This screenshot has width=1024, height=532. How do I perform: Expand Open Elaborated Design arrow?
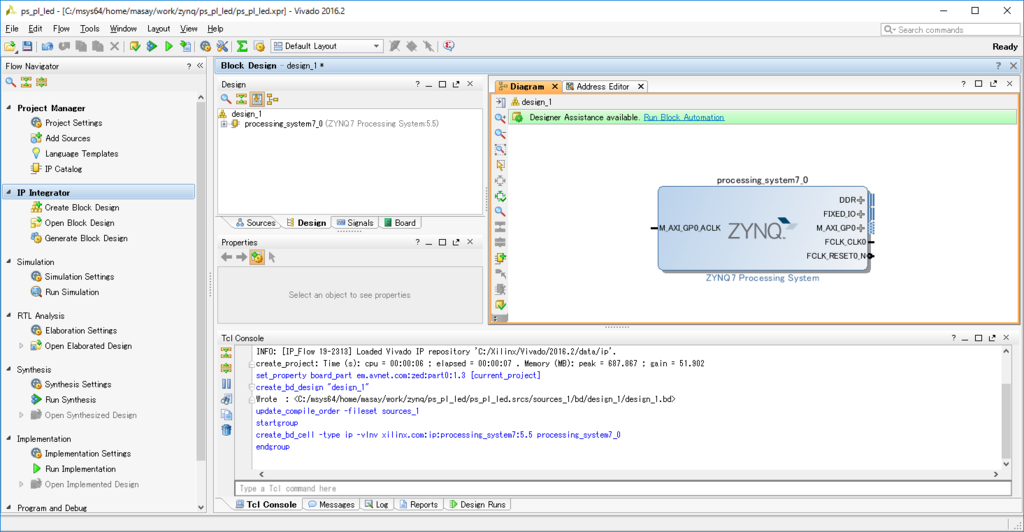coord(21,346)
